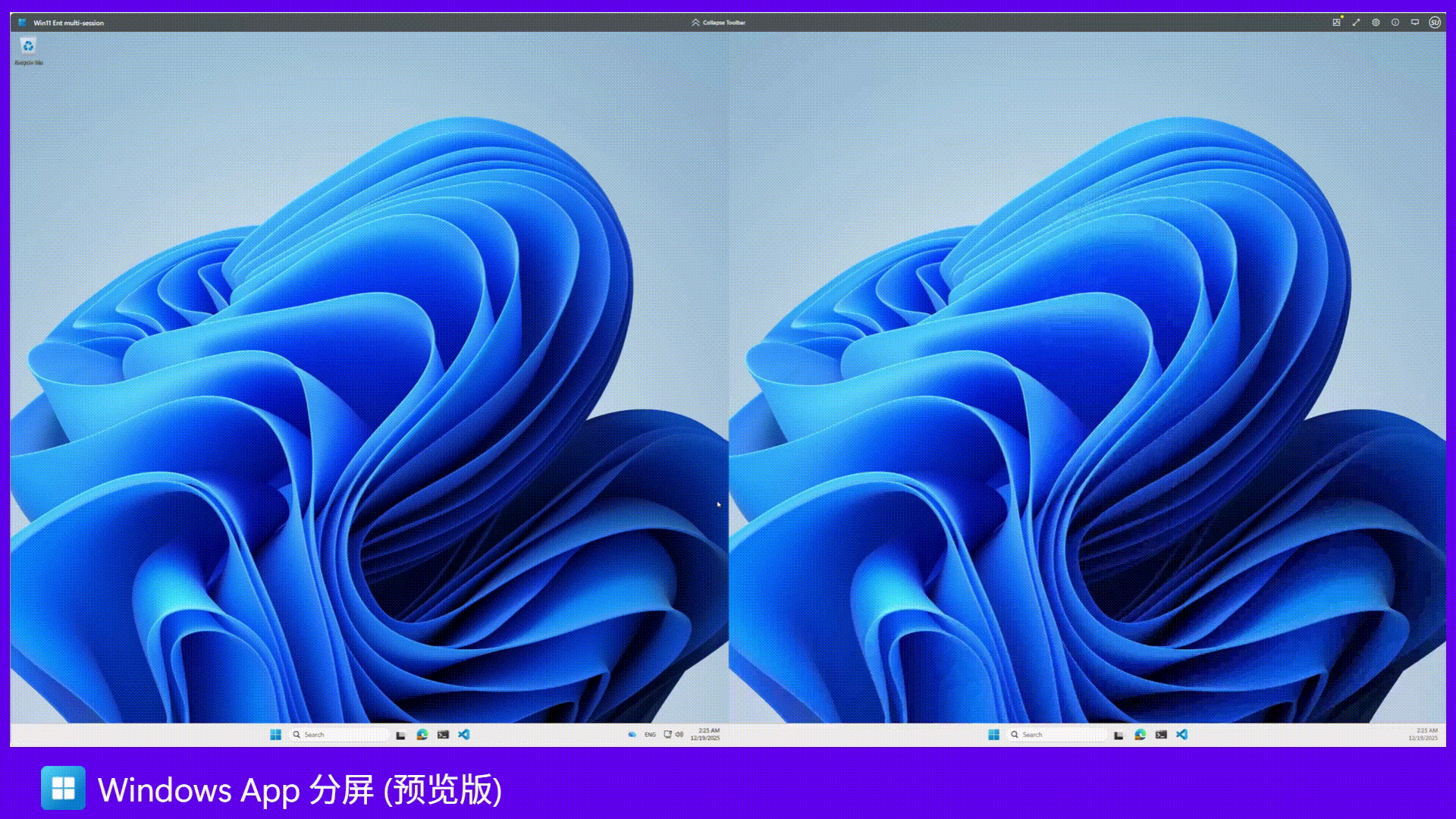
Task: Open File Explorer from the taskbar
Action: click(x=400, y=734)
